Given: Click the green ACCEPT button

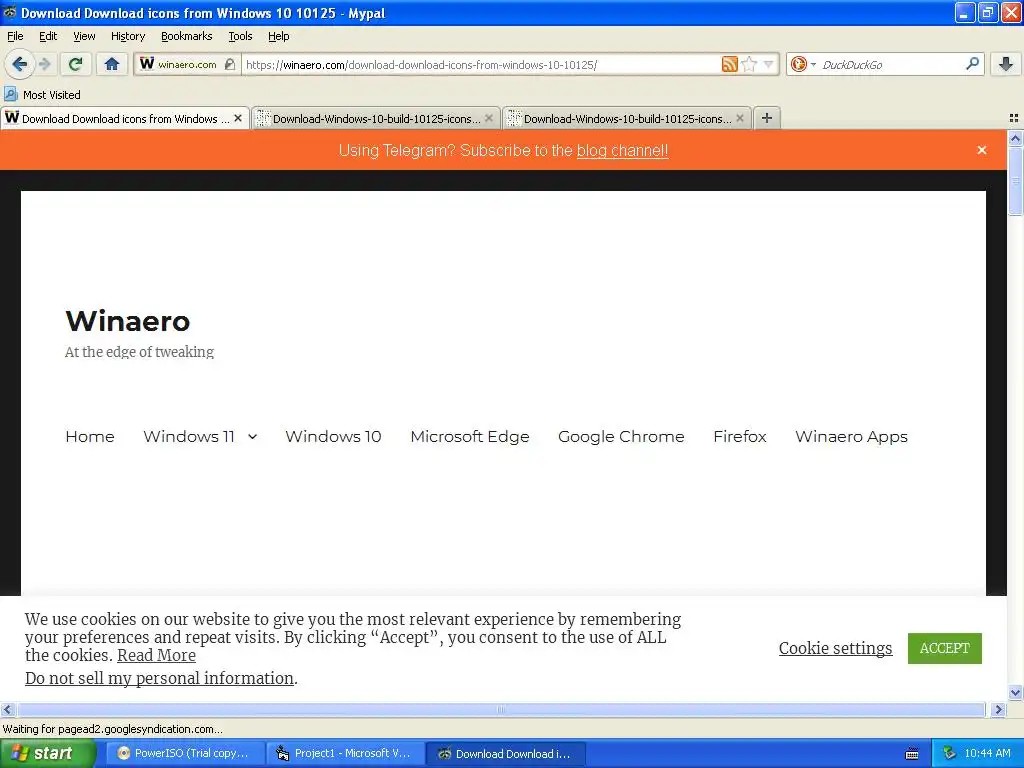Looking at the screenshot, I should 944,648.
